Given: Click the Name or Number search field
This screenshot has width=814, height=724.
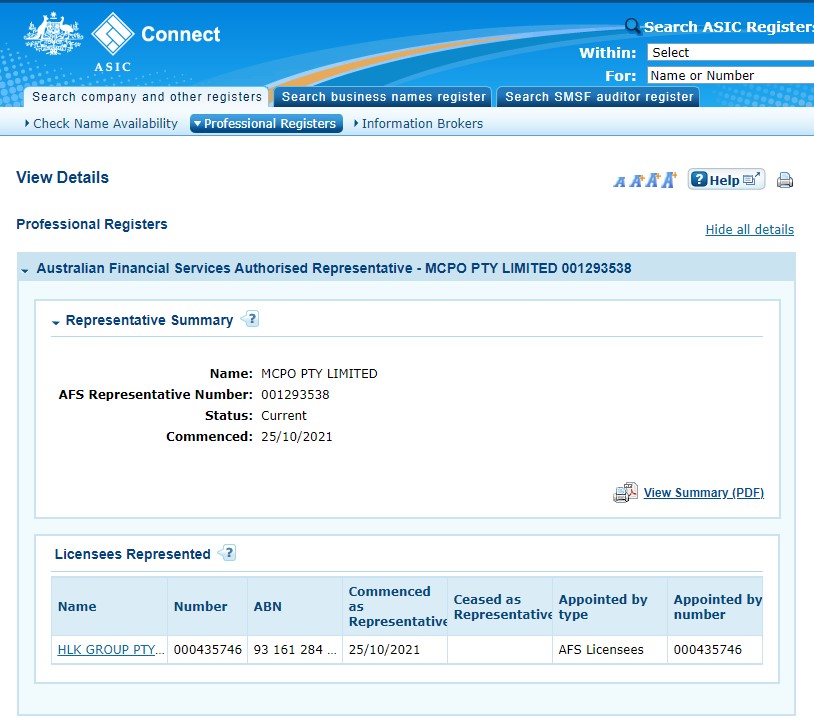Looking at the screenshot, I should (x=730, y=75).
